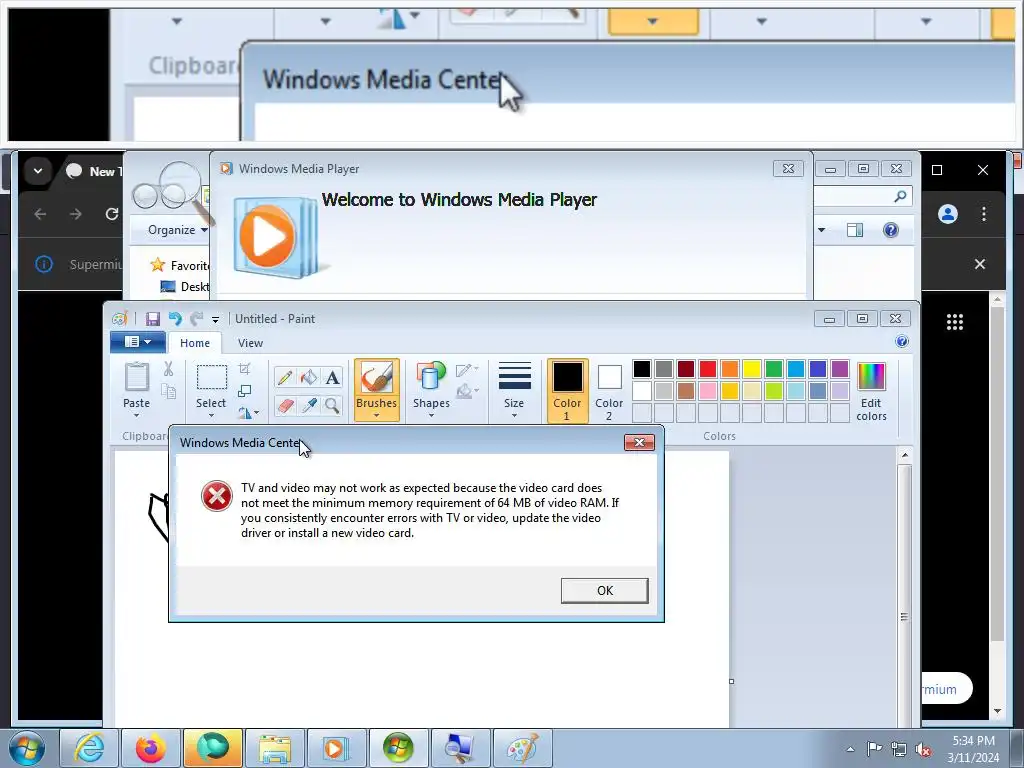Click the Crop icon in Paint
Image resolution: width=1024 pixels, height=768 pixels.
click(244, 369)
